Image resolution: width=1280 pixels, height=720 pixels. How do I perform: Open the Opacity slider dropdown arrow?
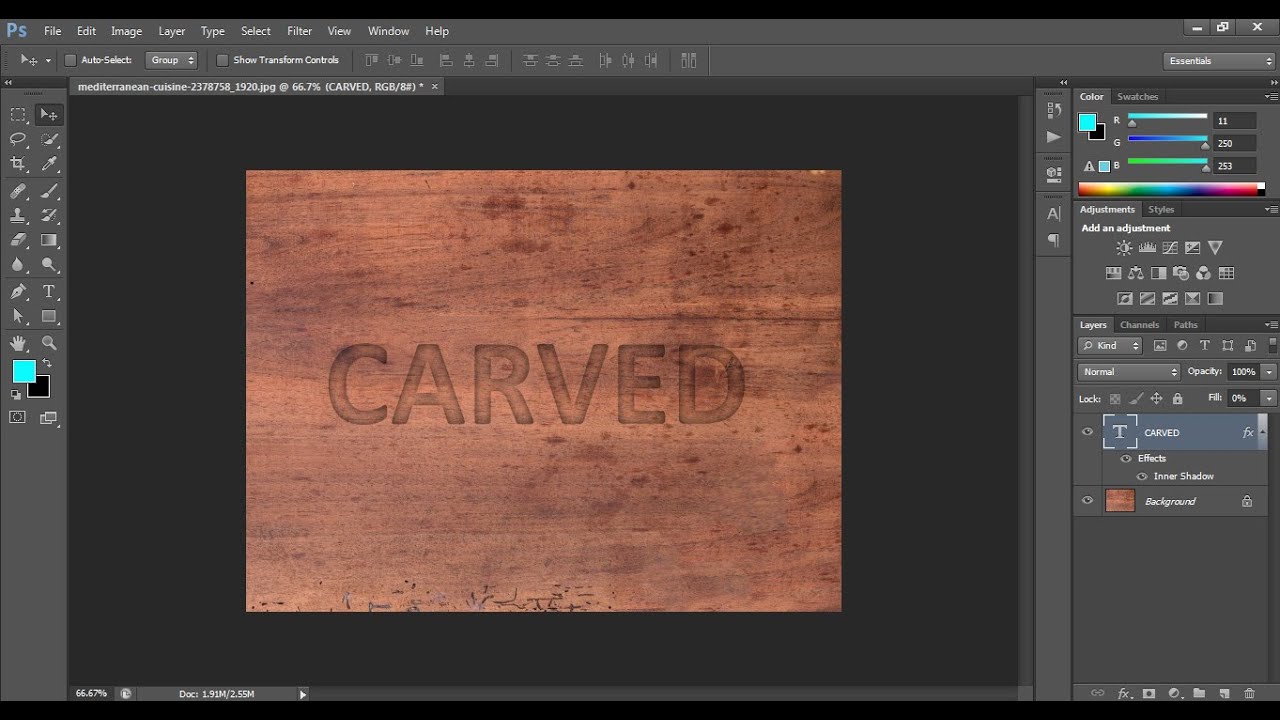coord(1269,372)
